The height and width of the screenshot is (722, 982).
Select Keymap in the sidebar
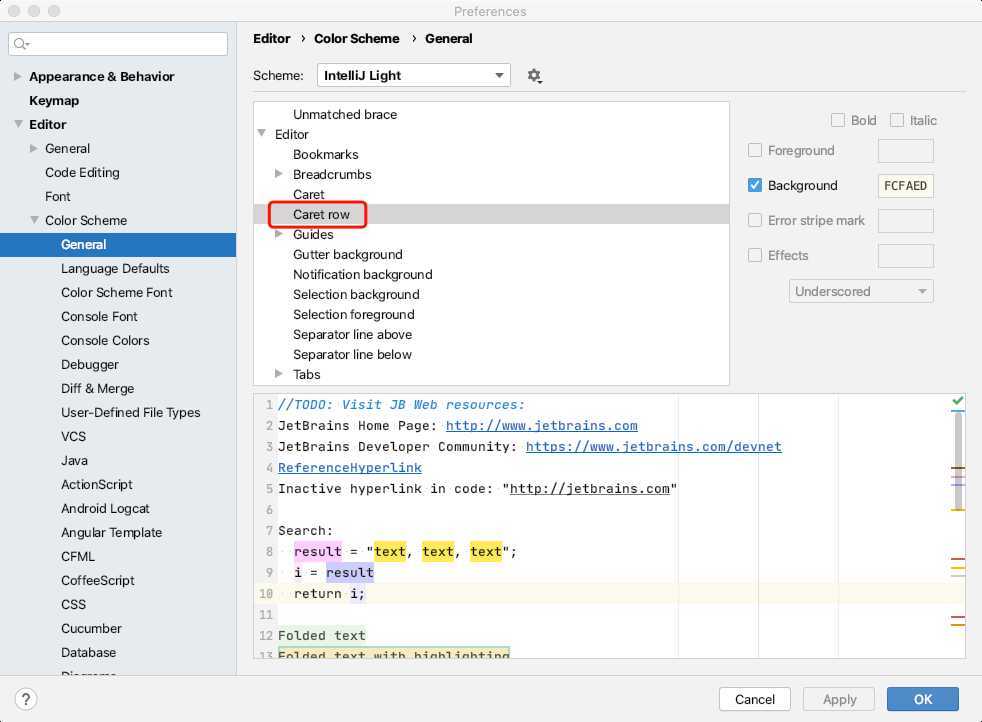[x=54, y=100]
